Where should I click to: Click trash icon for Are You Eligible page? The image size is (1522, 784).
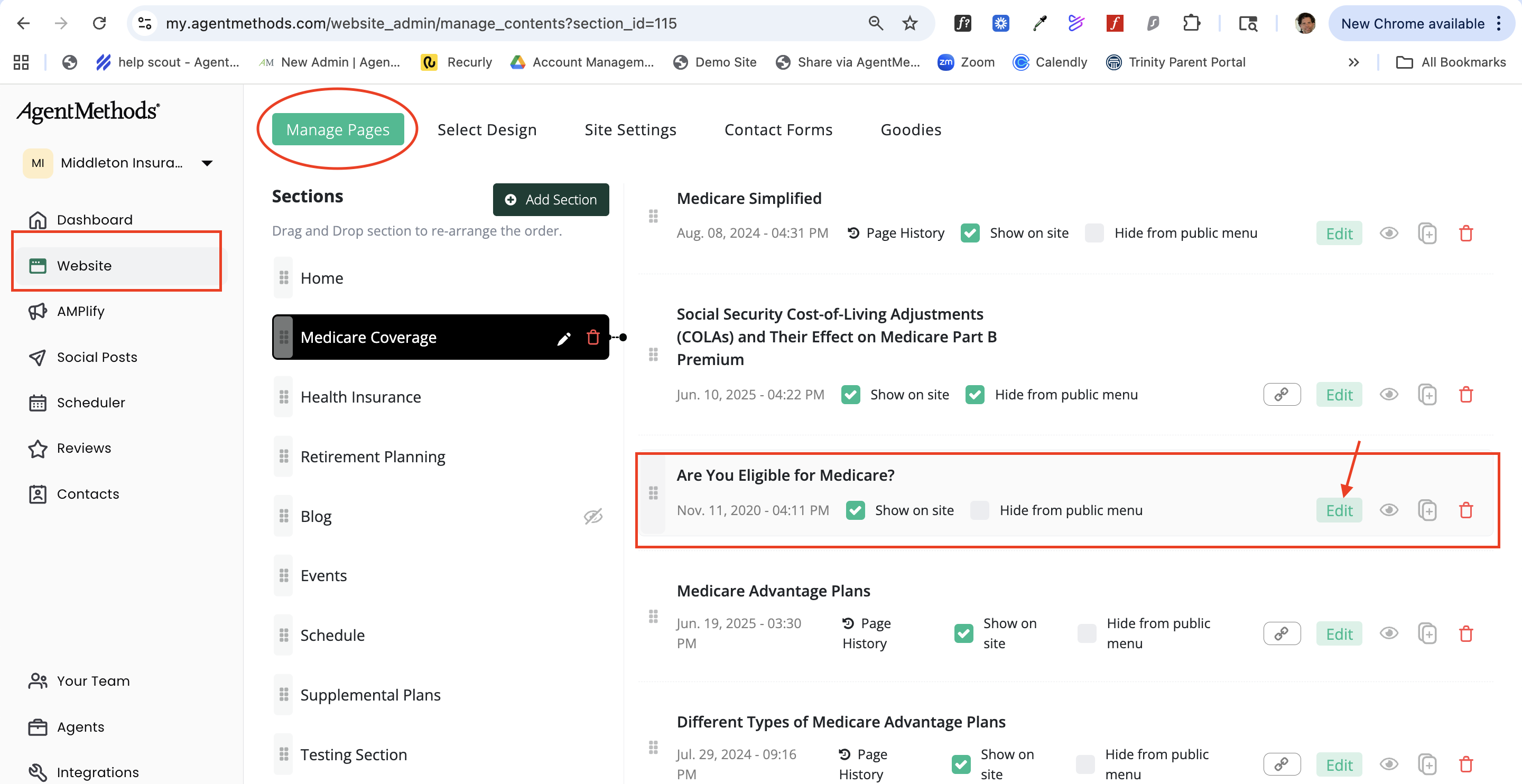coord(1465,510)
